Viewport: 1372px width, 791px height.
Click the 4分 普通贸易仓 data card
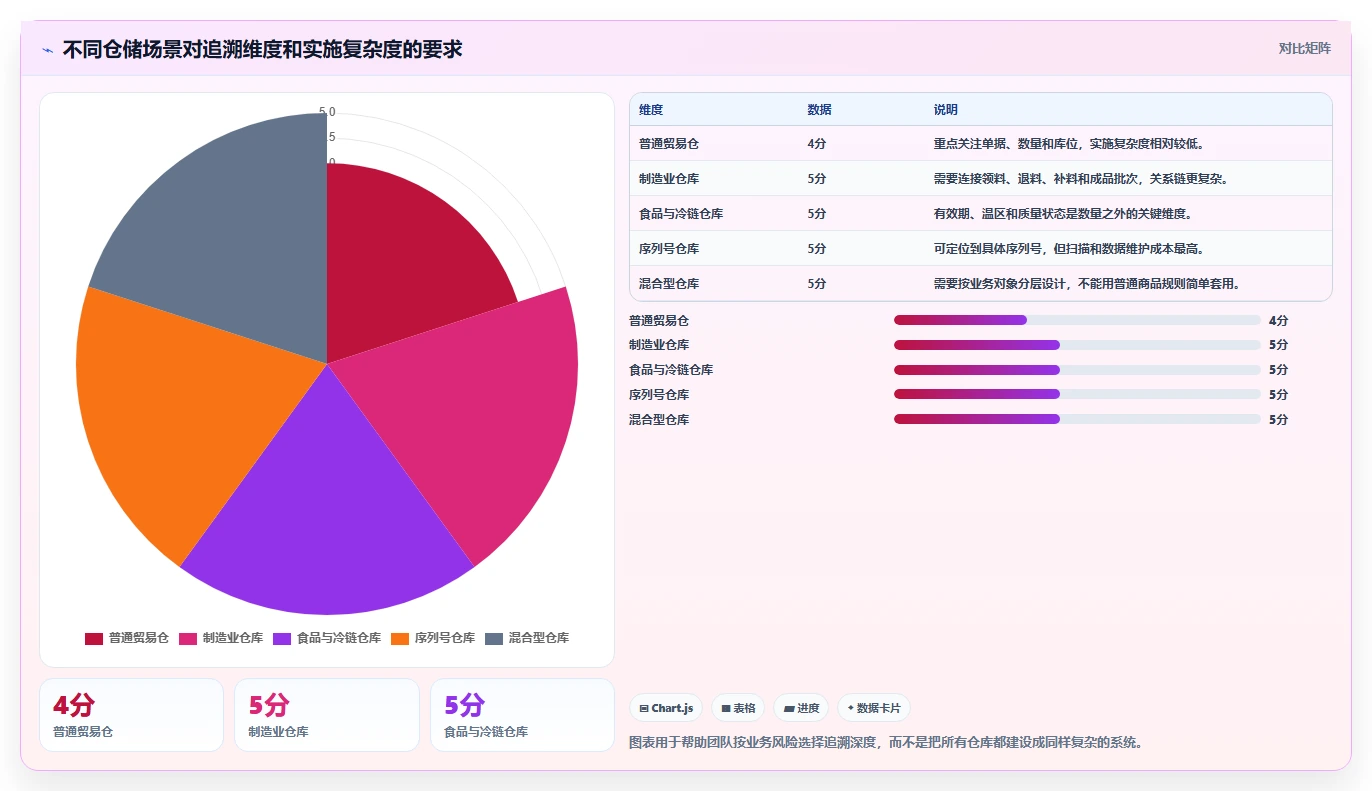click(x=131, y=715)
